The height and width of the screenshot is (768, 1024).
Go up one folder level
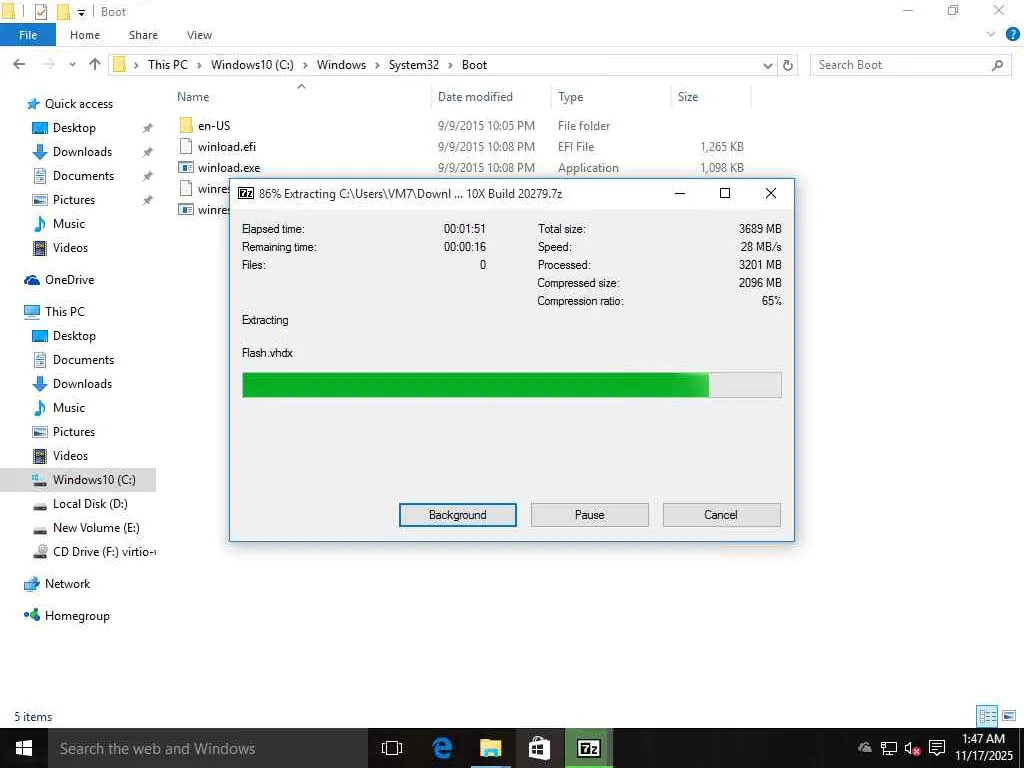[95, 64]
